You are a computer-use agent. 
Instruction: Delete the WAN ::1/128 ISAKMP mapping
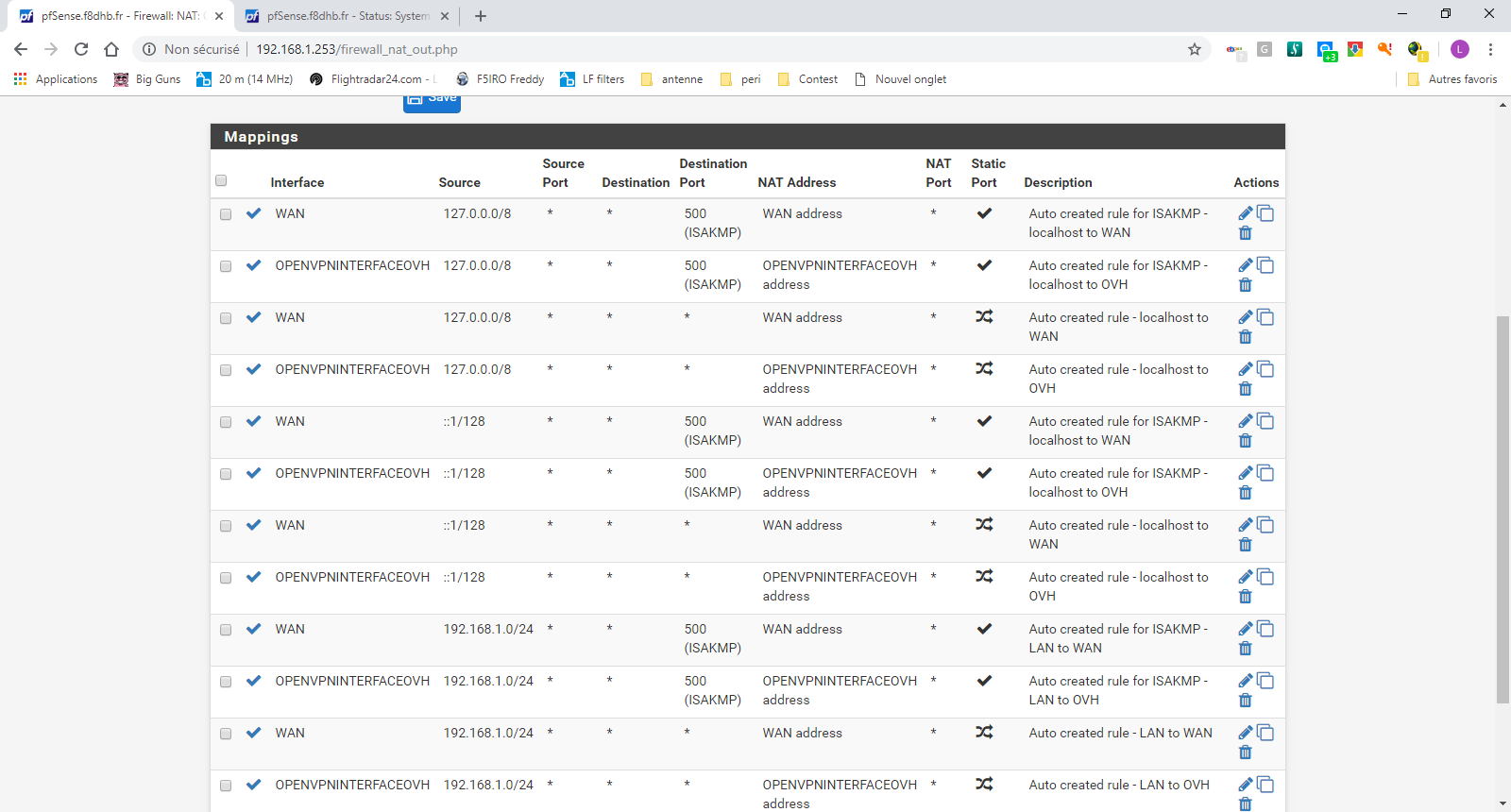coord(1245,441)
